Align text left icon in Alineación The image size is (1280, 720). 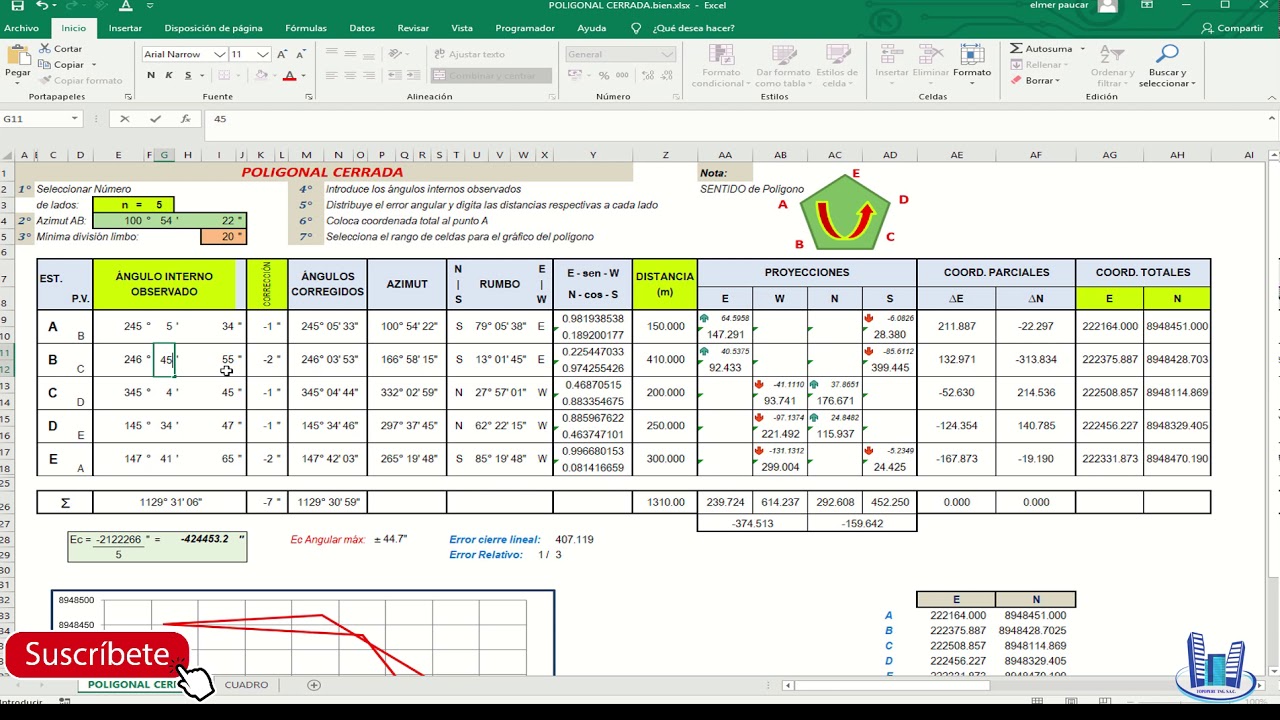coord(331,75)
